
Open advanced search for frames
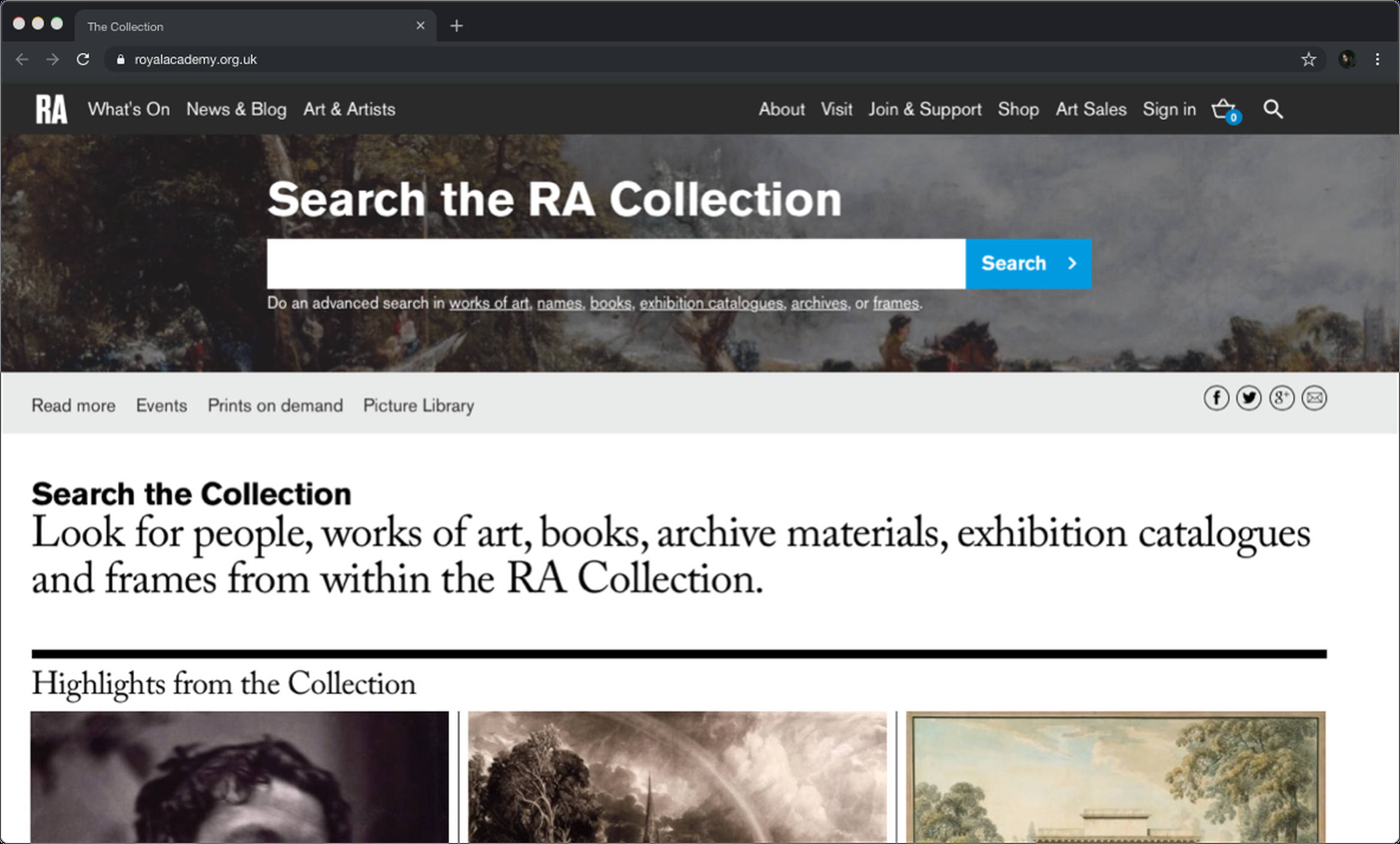coord(895,304)
